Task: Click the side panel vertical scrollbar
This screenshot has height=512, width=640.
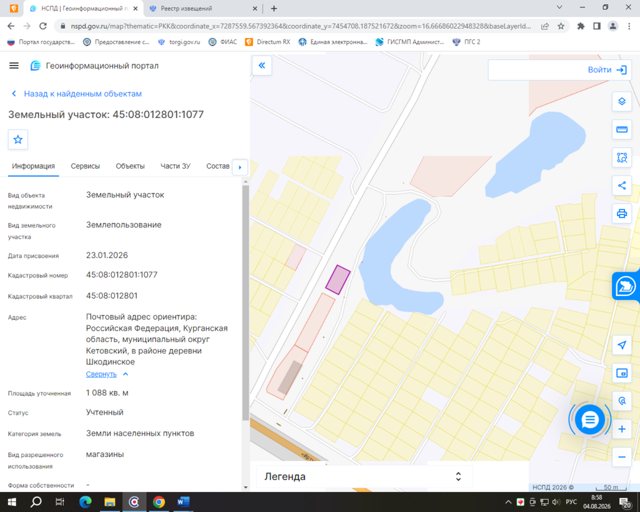Action: pos(245,303)
